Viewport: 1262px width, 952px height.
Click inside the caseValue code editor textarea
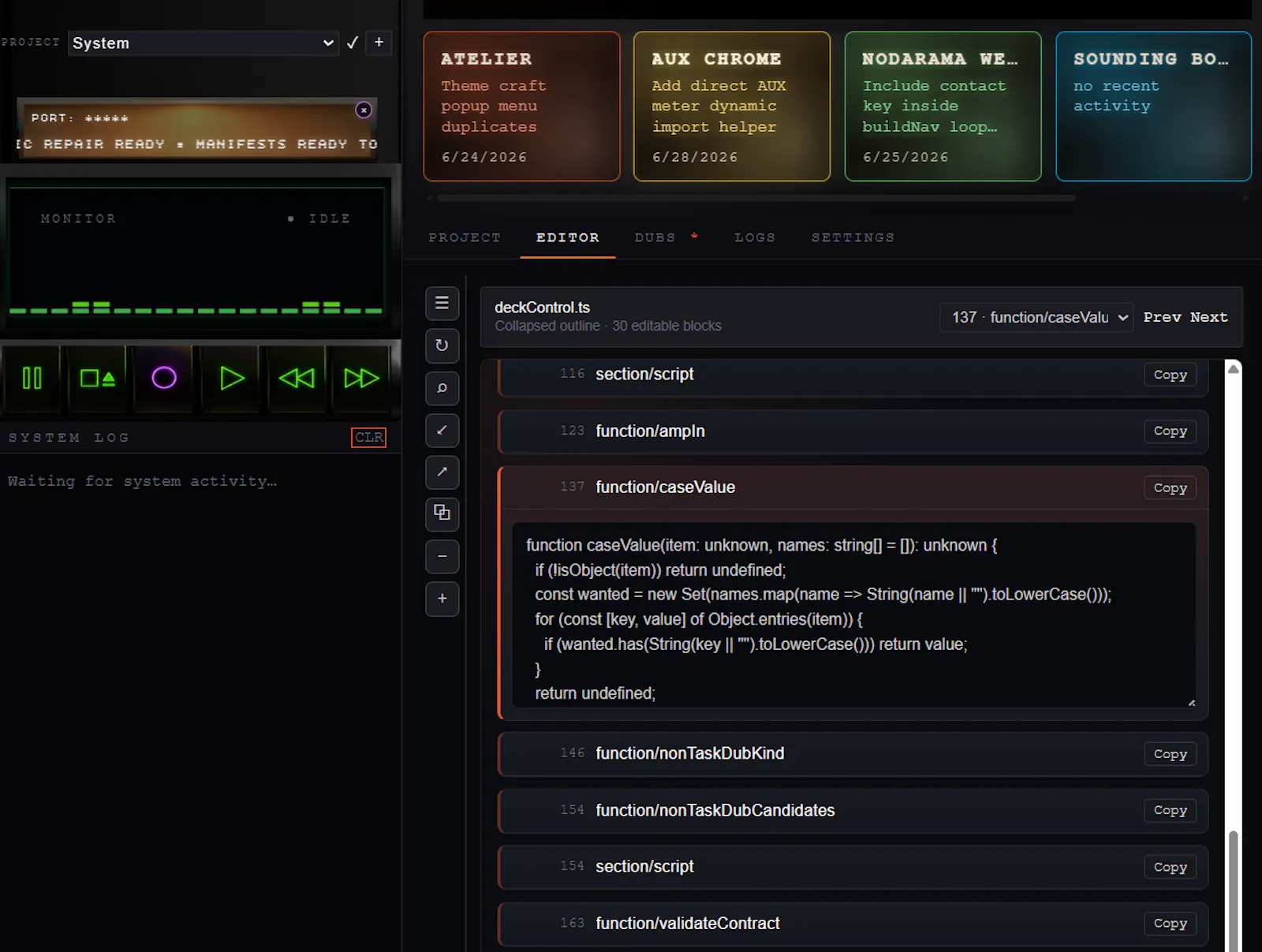click(x=854, y=615)
